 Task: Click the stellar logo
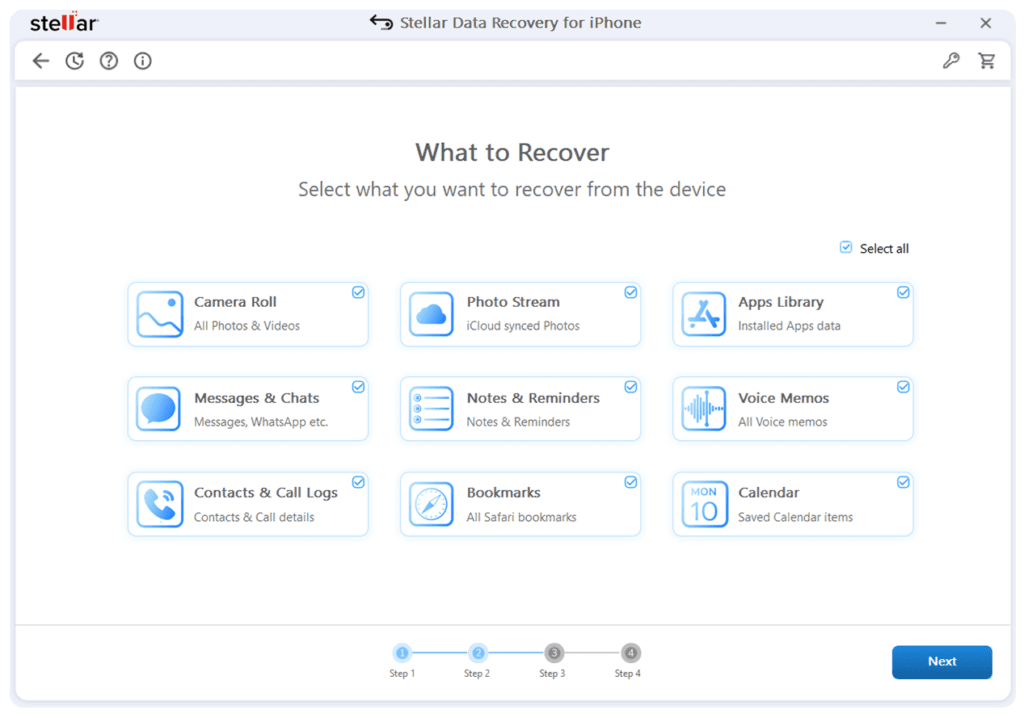(64, 22)
